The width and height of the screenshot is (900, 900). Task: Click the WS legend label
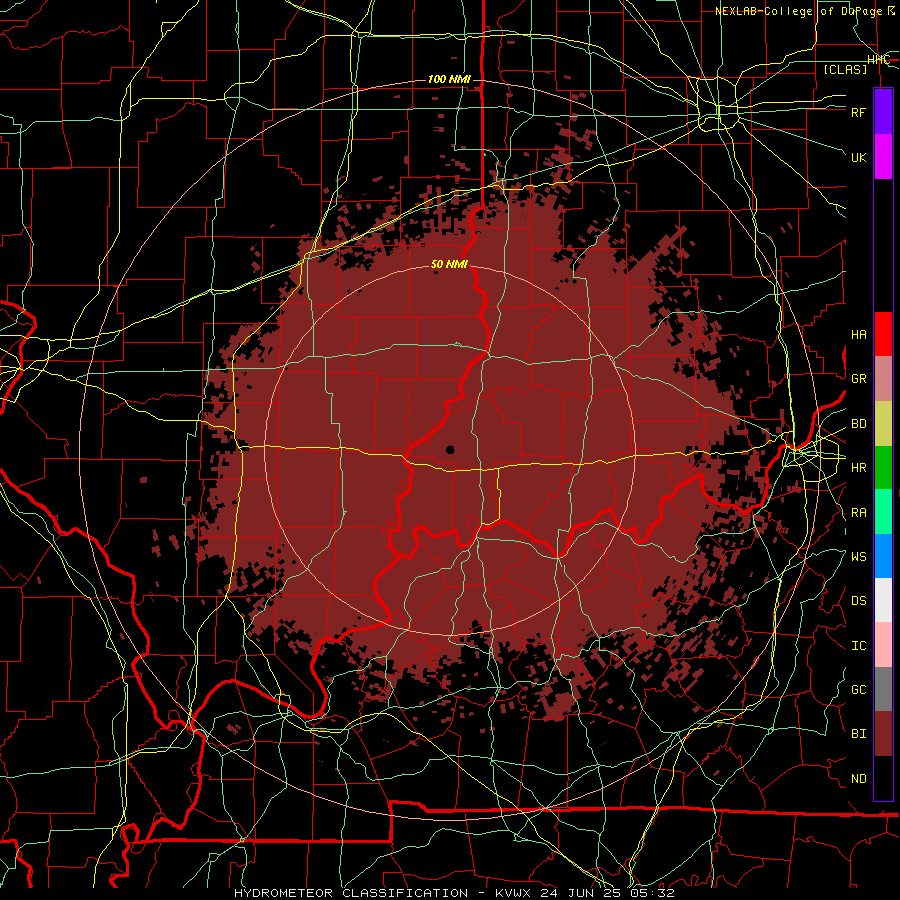pyautogui.click(x=859, y=557)
